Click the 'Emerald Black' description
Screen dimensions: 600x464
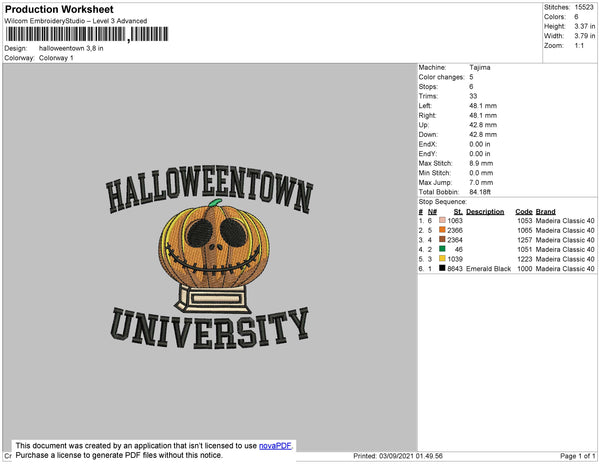click(x=489, y=269)
